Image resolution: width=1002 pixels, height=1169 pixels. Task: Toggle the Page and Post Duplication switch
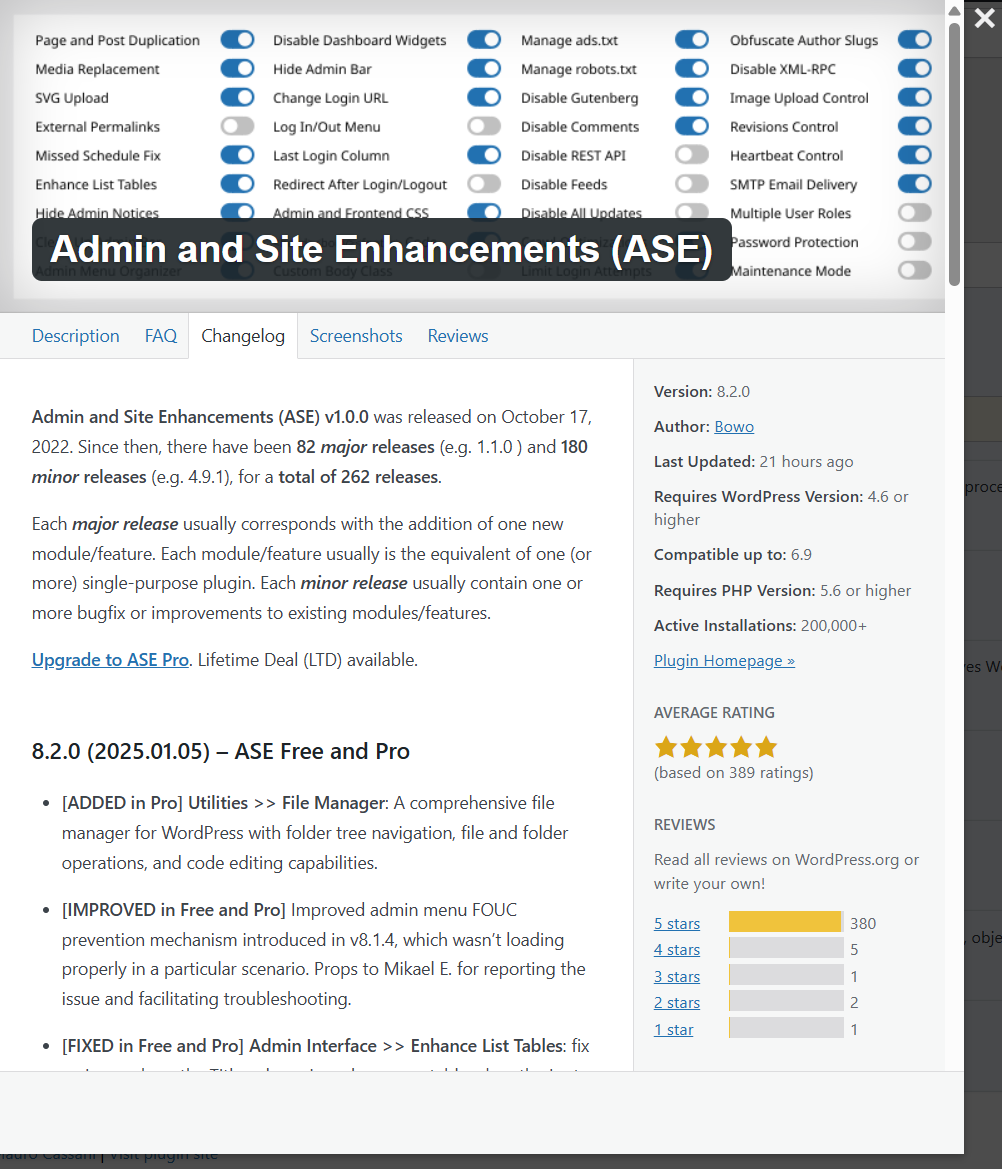[238, 40]
